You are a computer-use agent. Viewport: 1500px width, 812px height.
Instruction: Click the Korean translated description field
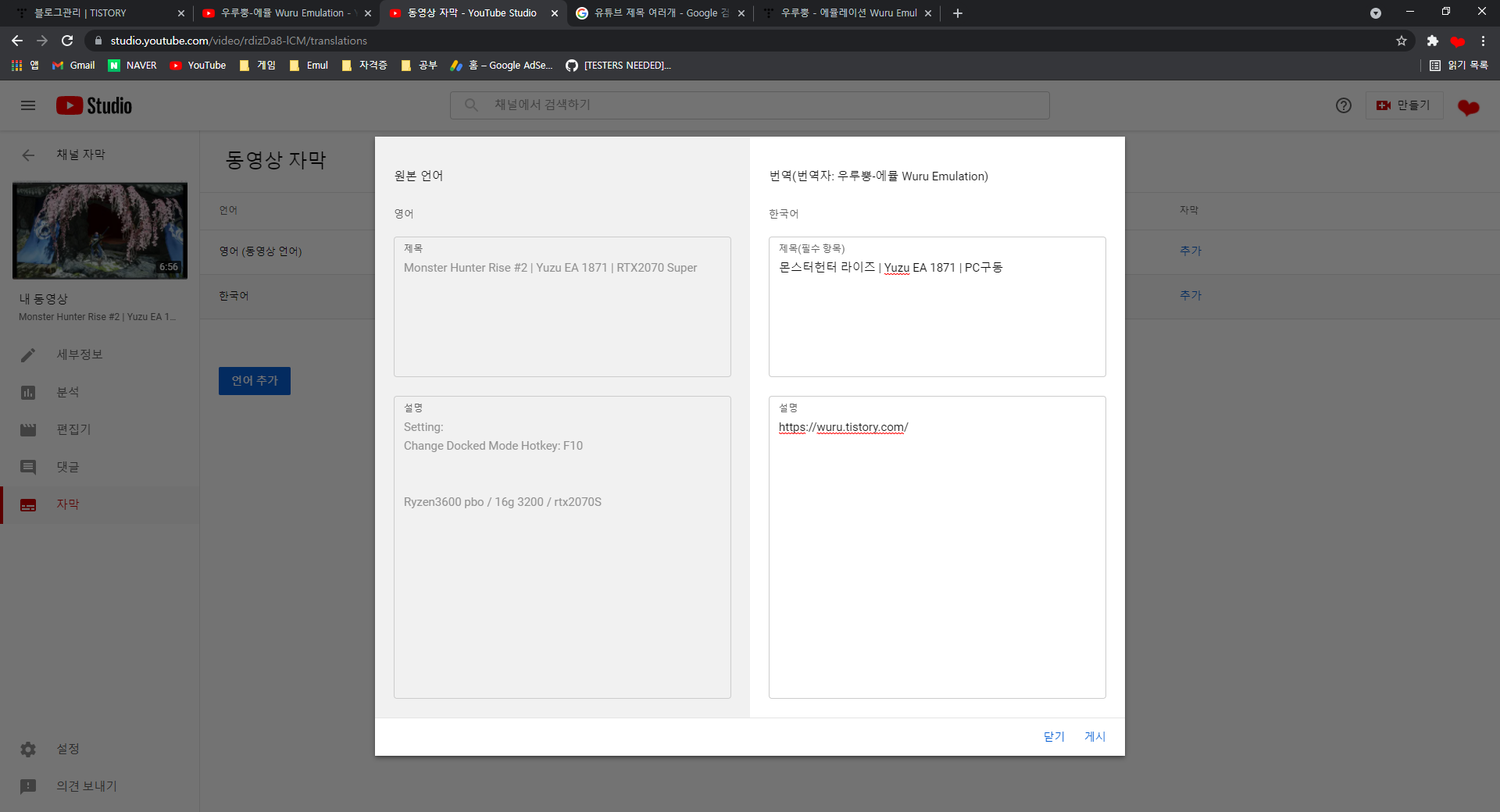937,547
